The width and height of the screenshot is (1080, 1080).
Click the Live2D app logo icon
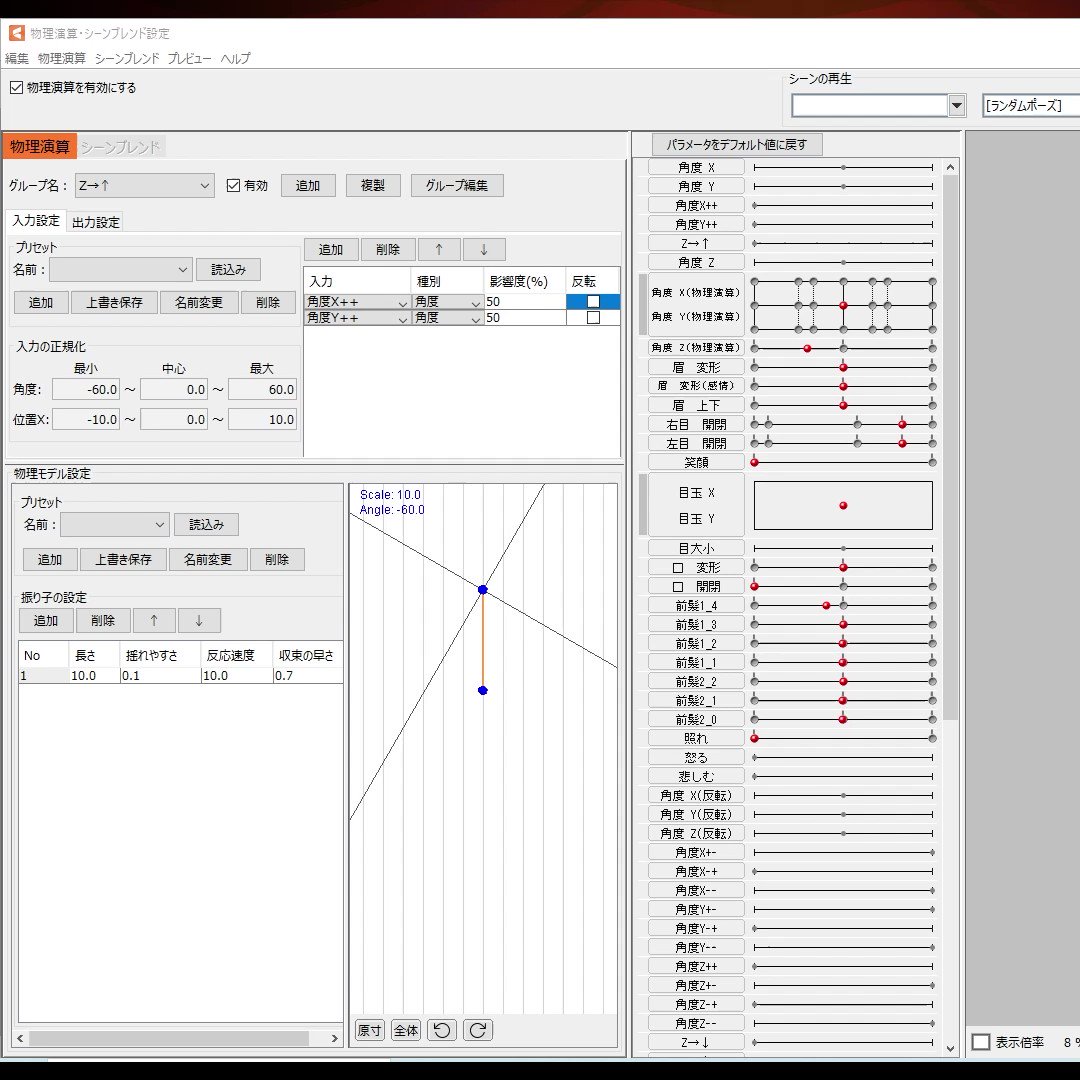17,33
